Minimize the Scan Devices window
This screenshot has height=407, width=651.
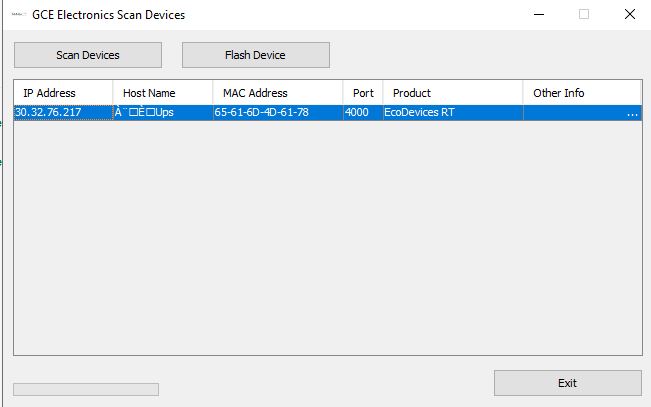[x=539, y=15]
